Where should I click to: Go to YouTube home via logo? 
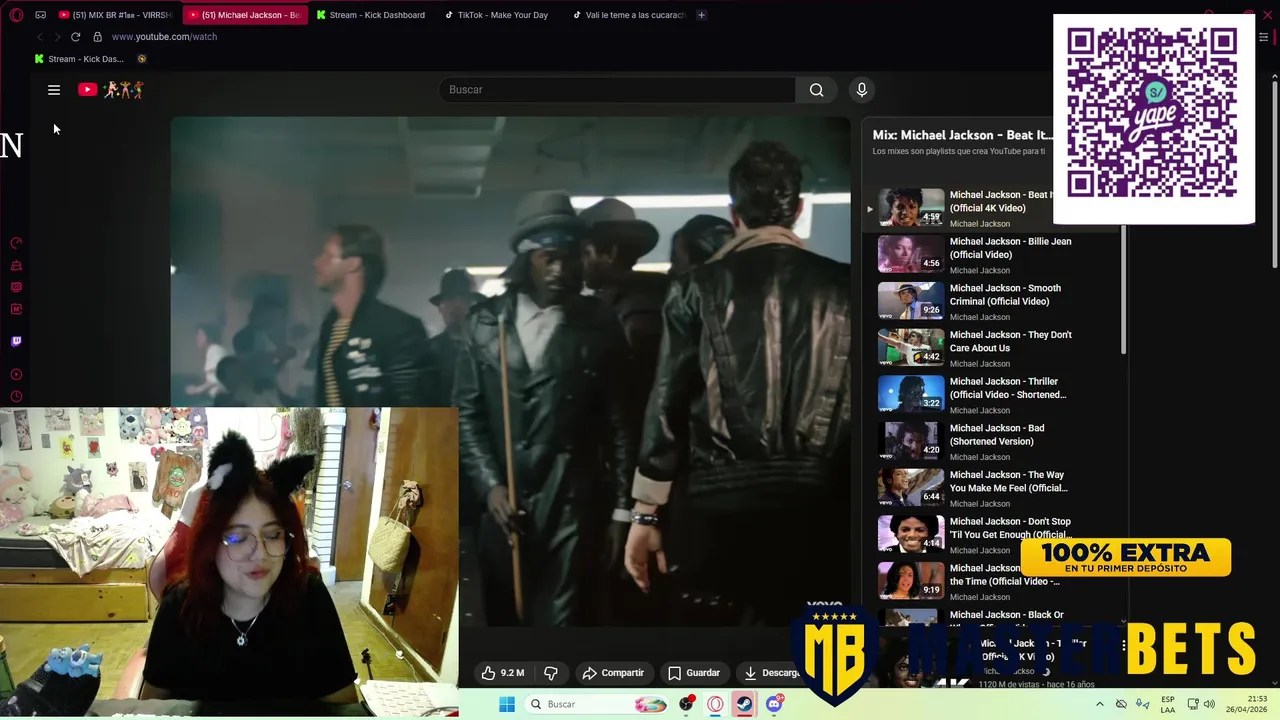point(111,90)
